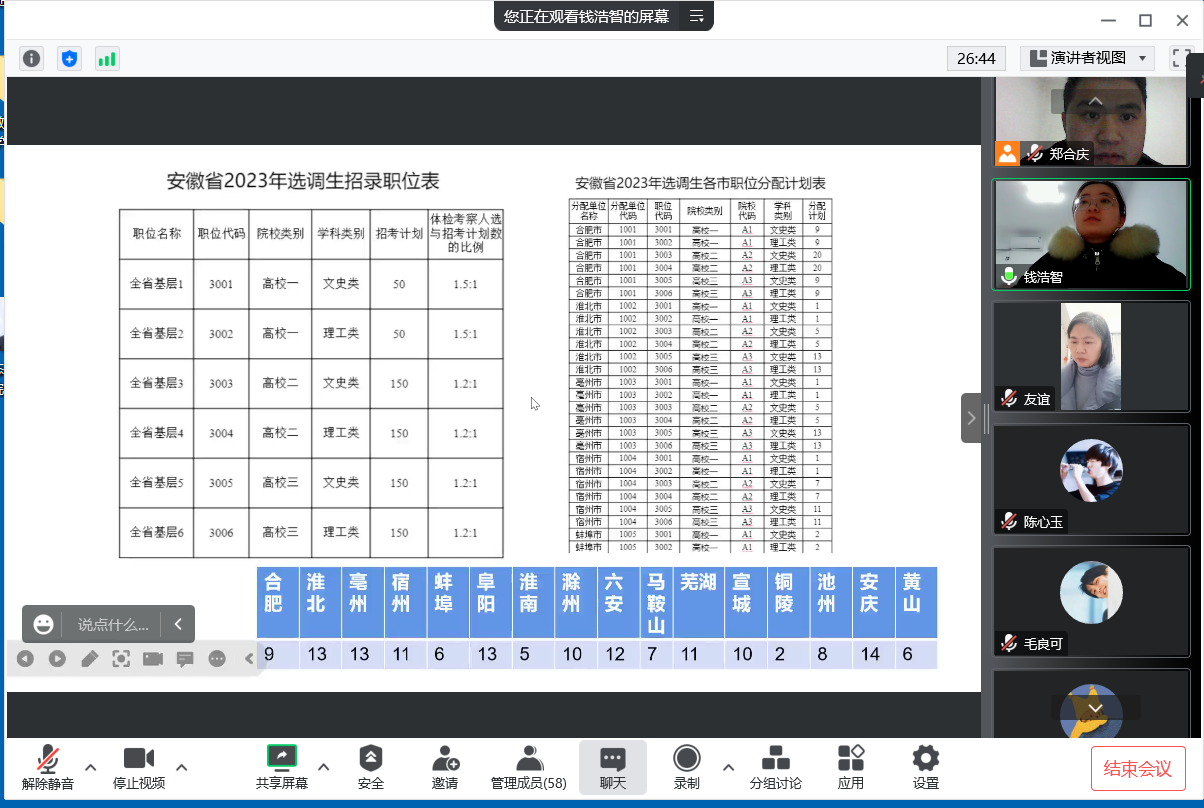Toggle 录制 recording
The image size is (1204, 808).
(x=686, y=767)
